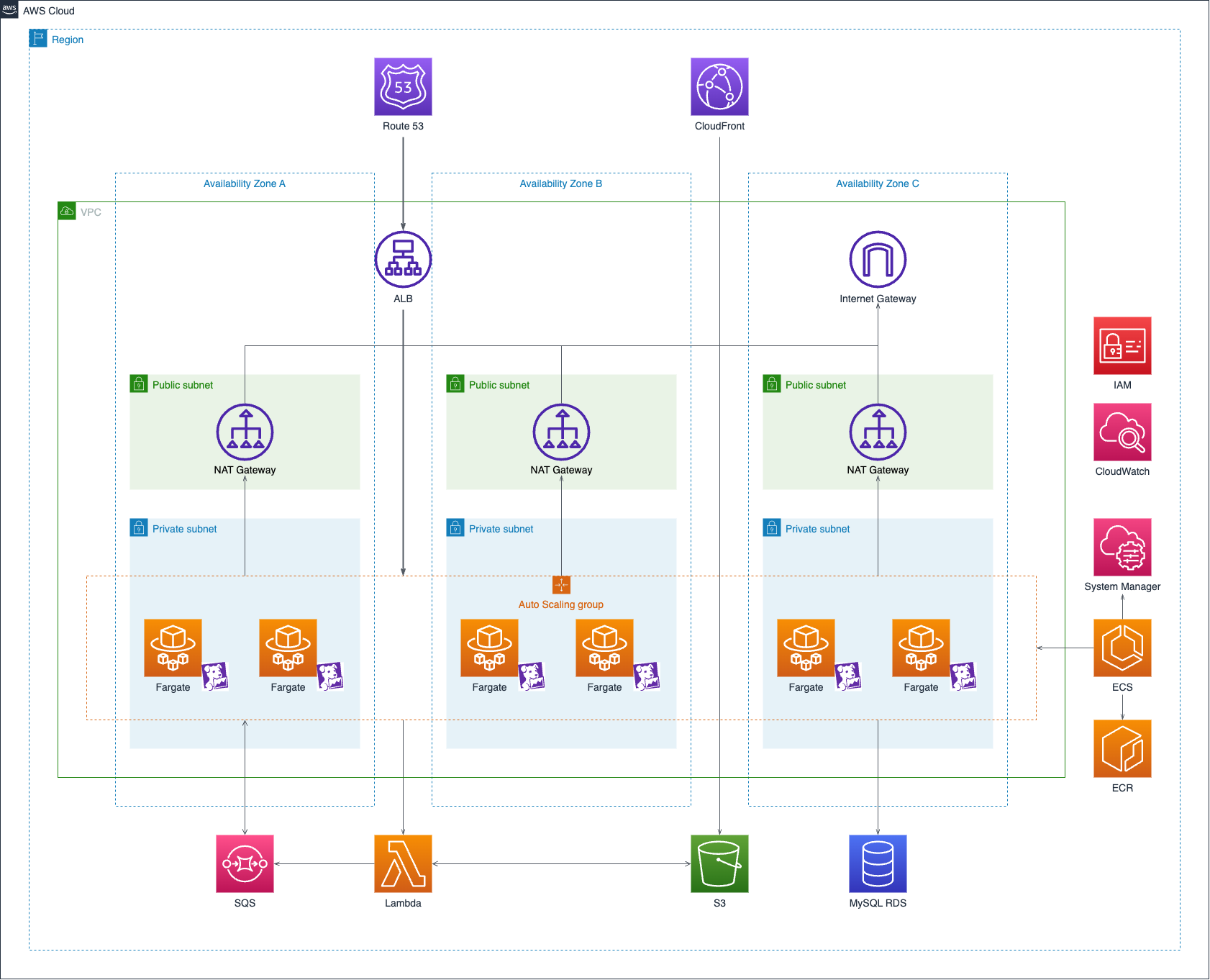Click the ALB load balancer icon
This screenshot has width=1210, height=980.
[x=403, y=259]
